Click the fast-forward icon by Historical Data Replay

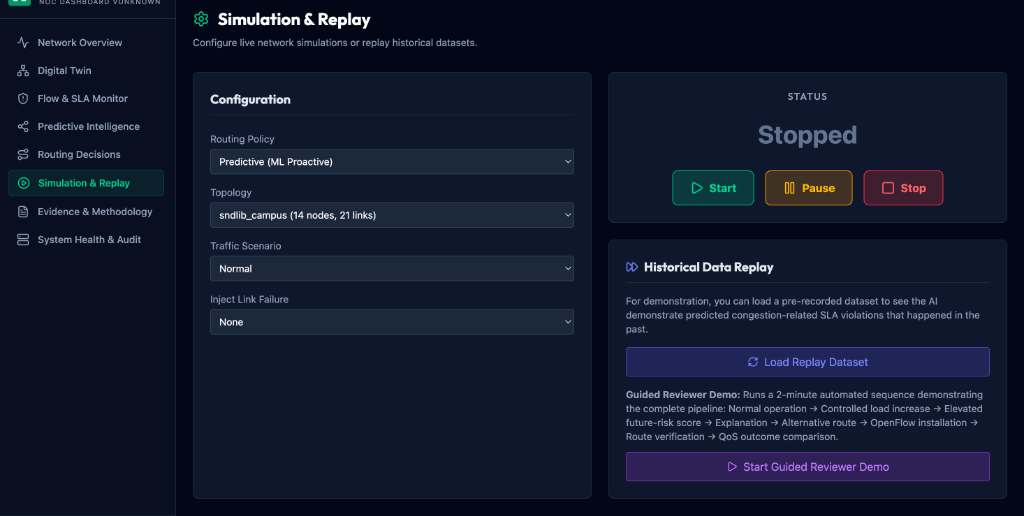(632, 267)
